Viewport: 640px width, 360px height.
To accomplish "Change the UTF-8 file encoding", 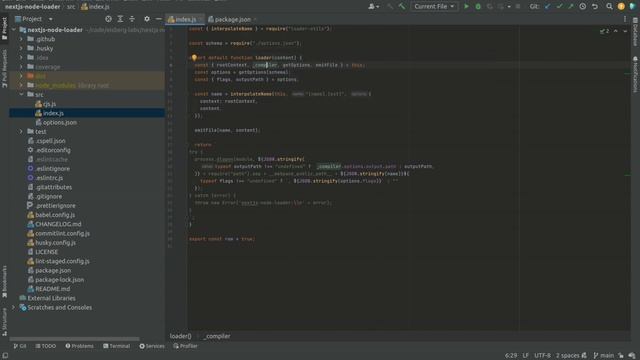I will [542, 356].
